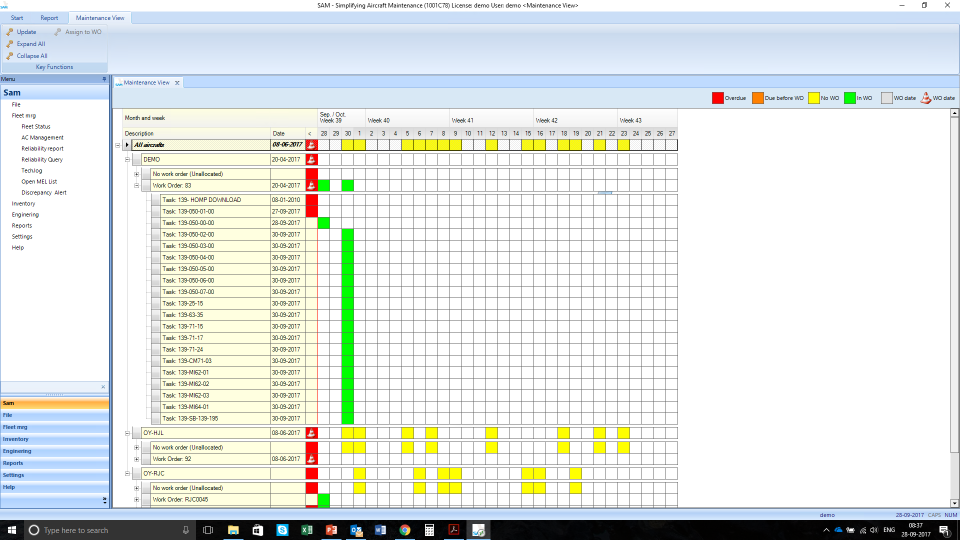Screen dimensions: 960x540
Task: Click the Inventory navigation bar button
Action: [x=54, y=440]
